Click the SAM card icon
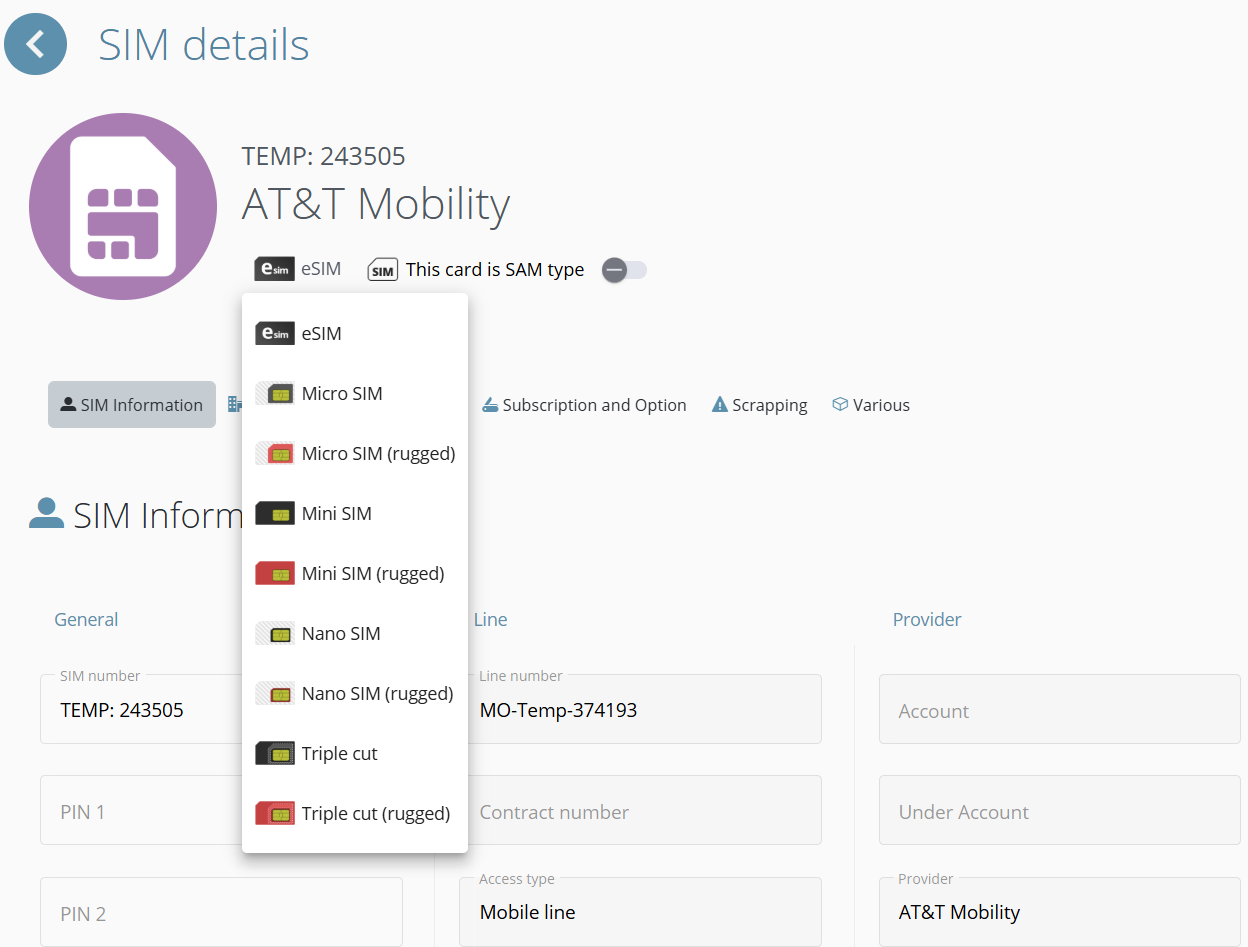This screenshot has width=1248, height=947. [383, 270]
